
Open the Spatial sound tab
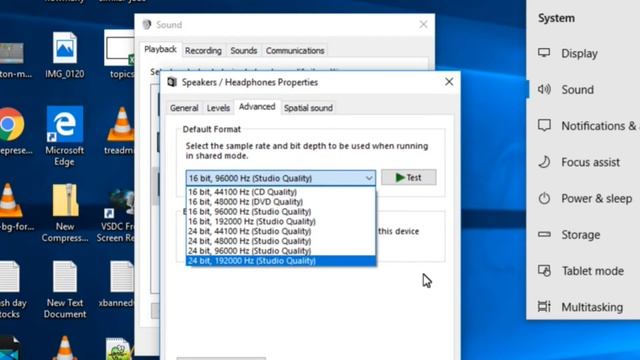(308, 108)
